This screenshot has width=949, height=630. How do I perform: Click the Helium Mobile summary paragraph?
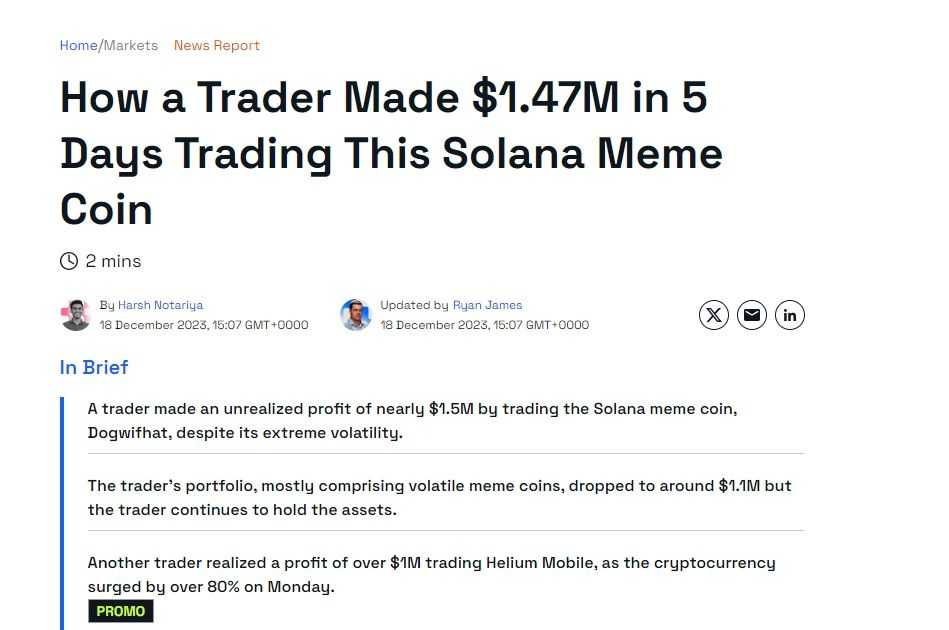tap(431, 574)
